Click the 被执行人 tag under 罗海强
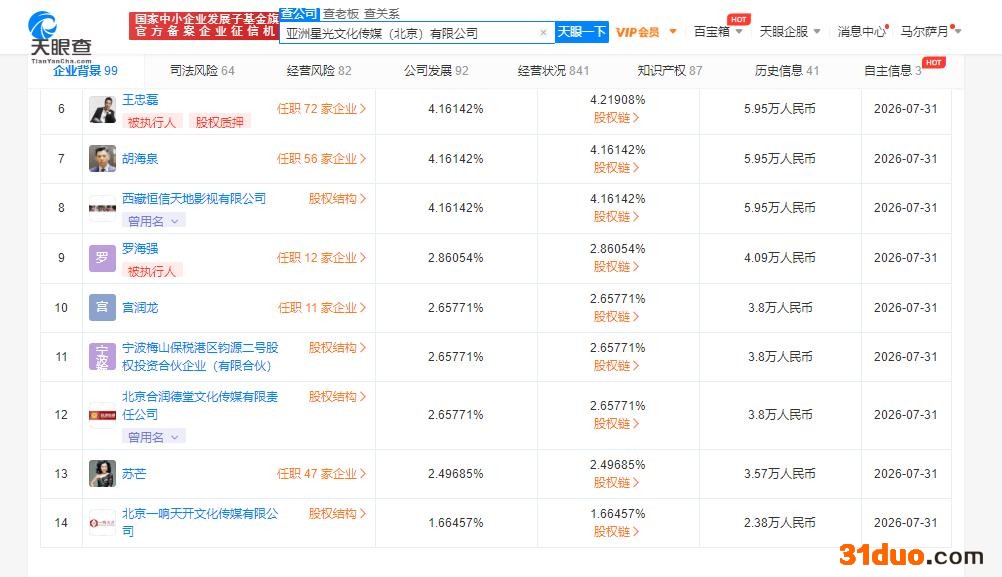Screen dimensions: 1002x577 (152, 271)
